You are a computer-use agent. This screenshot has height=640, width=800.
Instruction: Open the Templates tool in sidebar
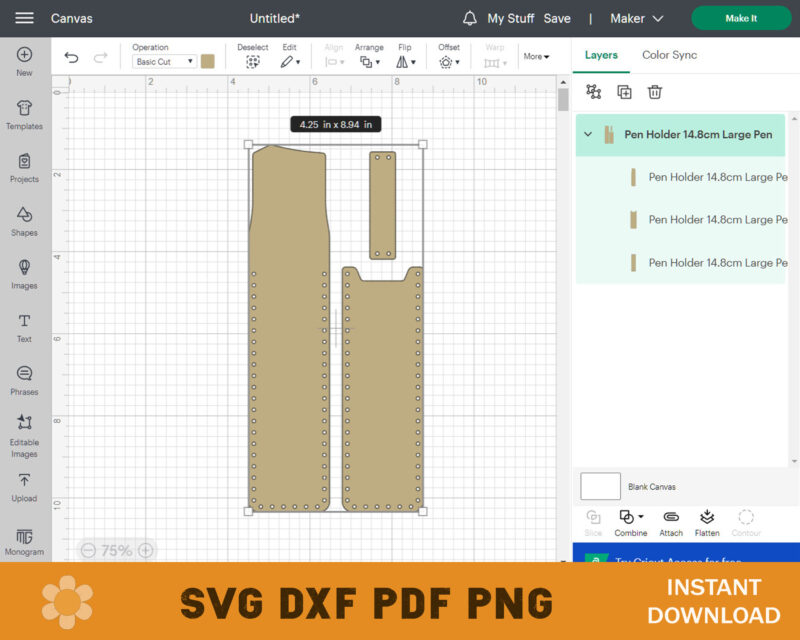(x=24, y=114)
